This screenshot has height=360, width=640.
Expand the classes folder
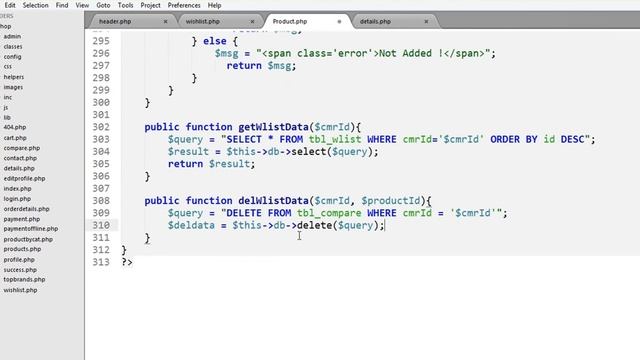(13, 47)
